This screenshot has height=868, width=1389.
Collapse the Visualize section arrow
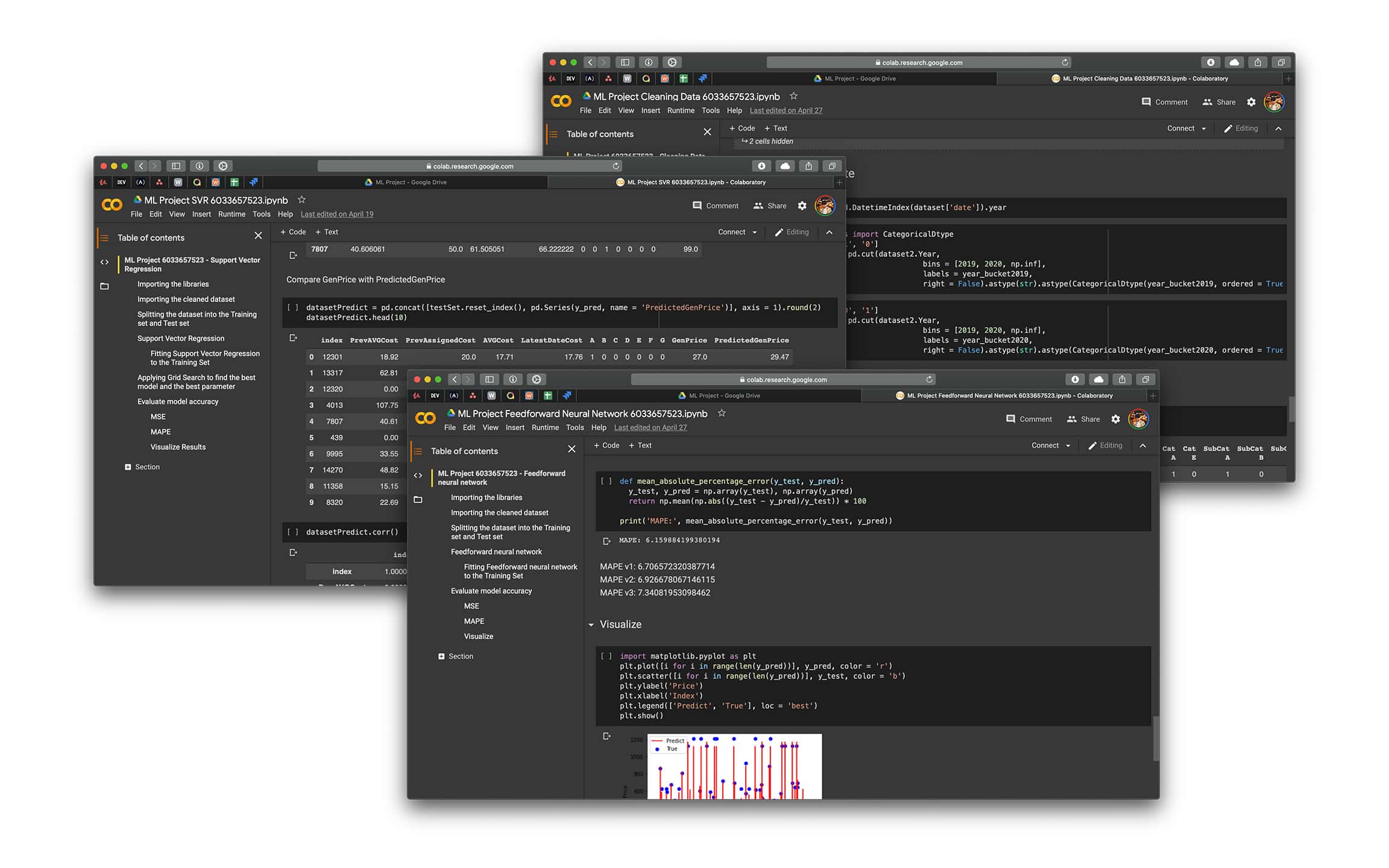[x=591, y=624]
